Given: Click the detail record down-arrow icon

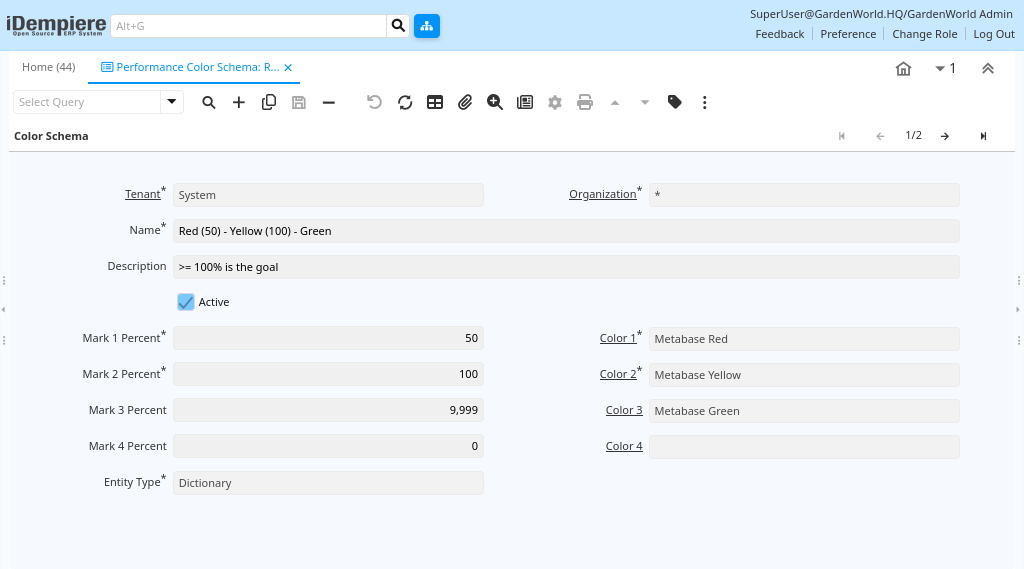Looking at the screenshot, I should [x=645, y=103].
